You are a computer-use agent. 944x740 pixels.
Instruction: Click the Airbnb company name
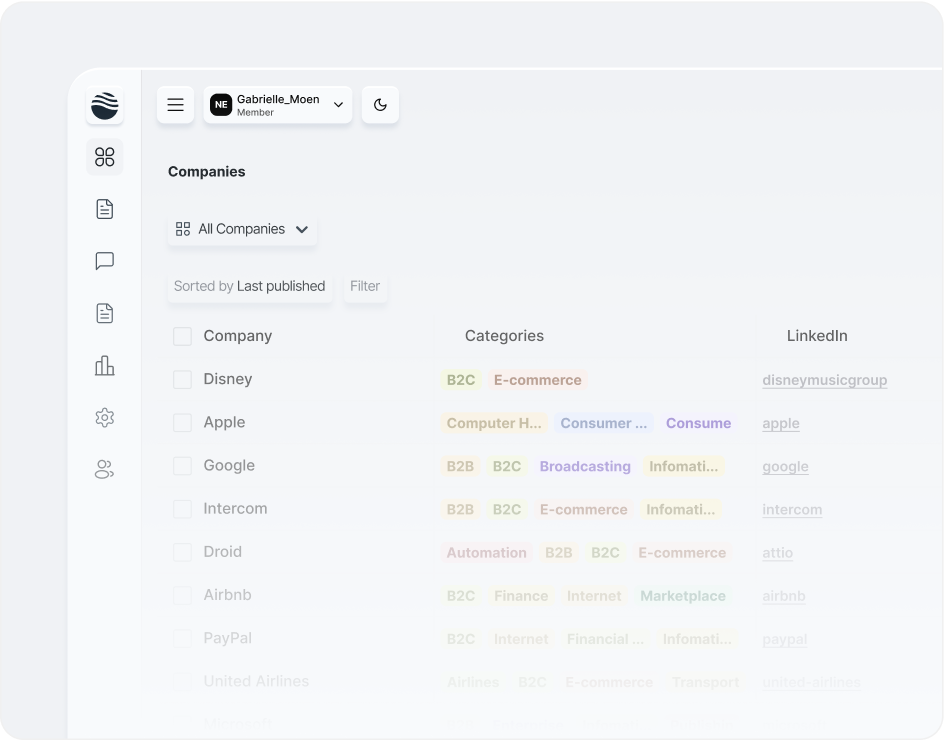pyautogui.click(x=227, y=595)
